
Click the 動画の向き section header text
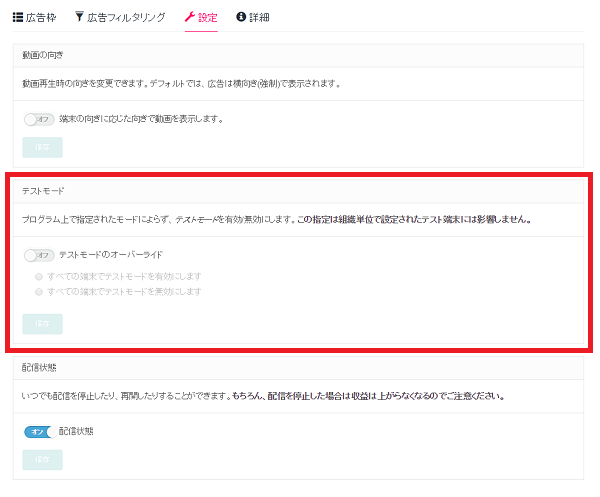[42, 55]
